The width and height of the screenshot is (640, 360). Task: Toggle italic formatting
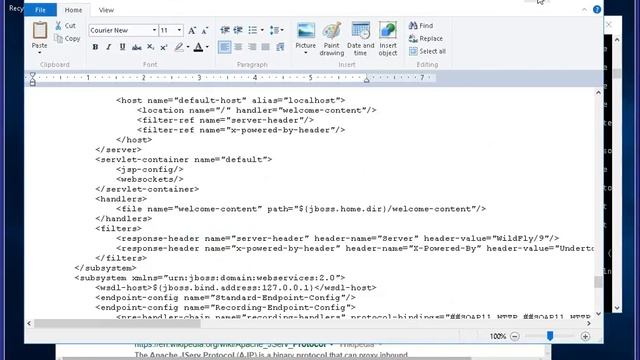(109, 47)
